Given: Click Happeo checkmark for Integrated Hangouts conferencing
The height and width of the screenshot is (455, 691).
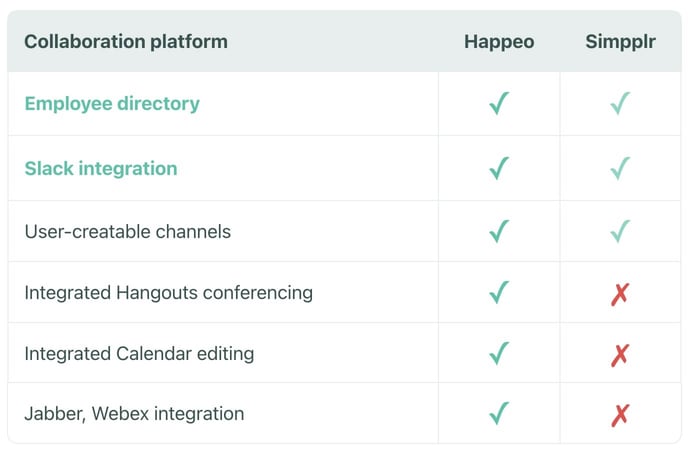Looking at the screenshot, I should pos(499,293).
